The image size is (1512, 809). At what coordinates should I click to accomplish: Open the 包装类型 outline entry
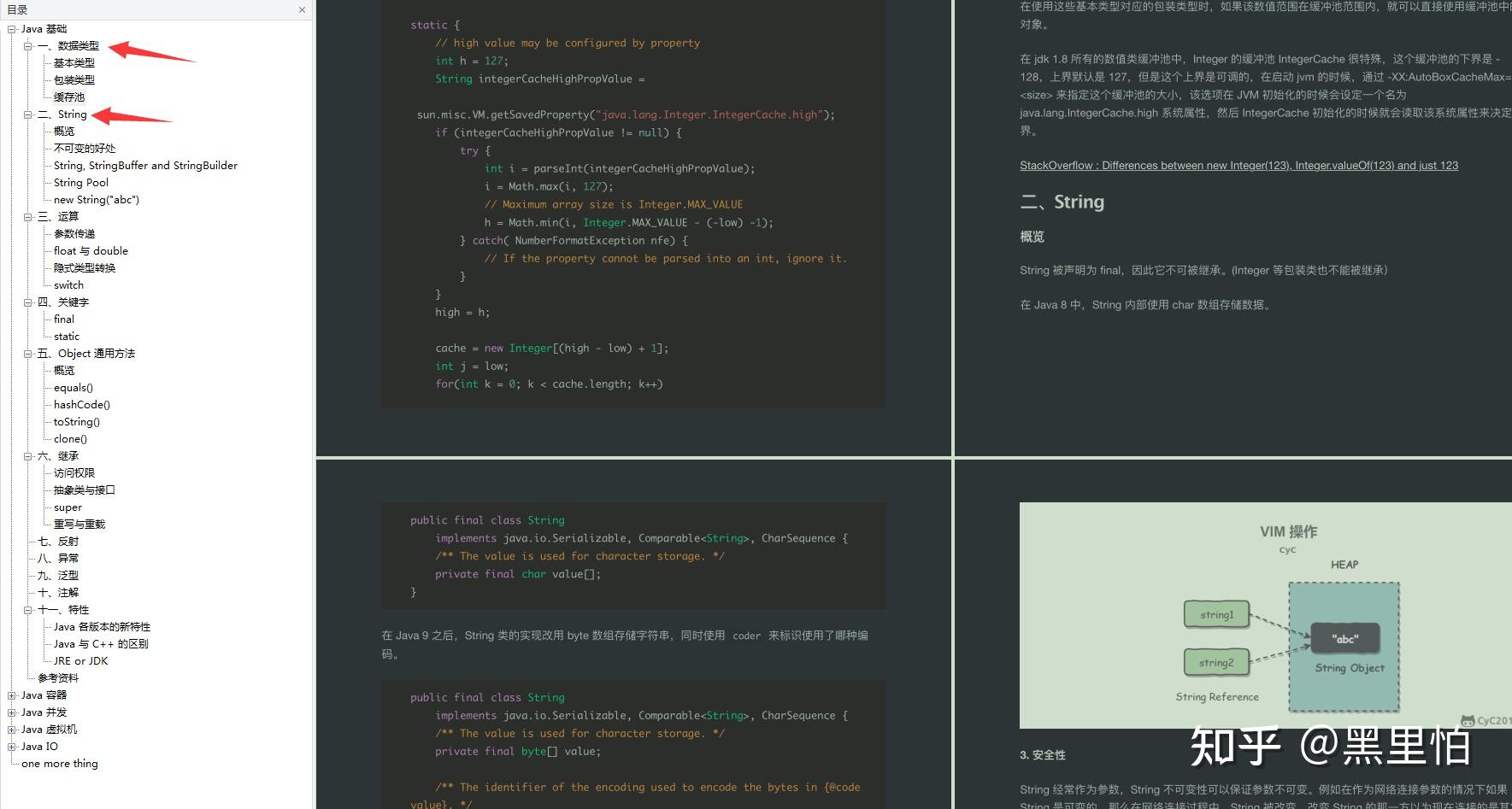click(x=74, y=80)
